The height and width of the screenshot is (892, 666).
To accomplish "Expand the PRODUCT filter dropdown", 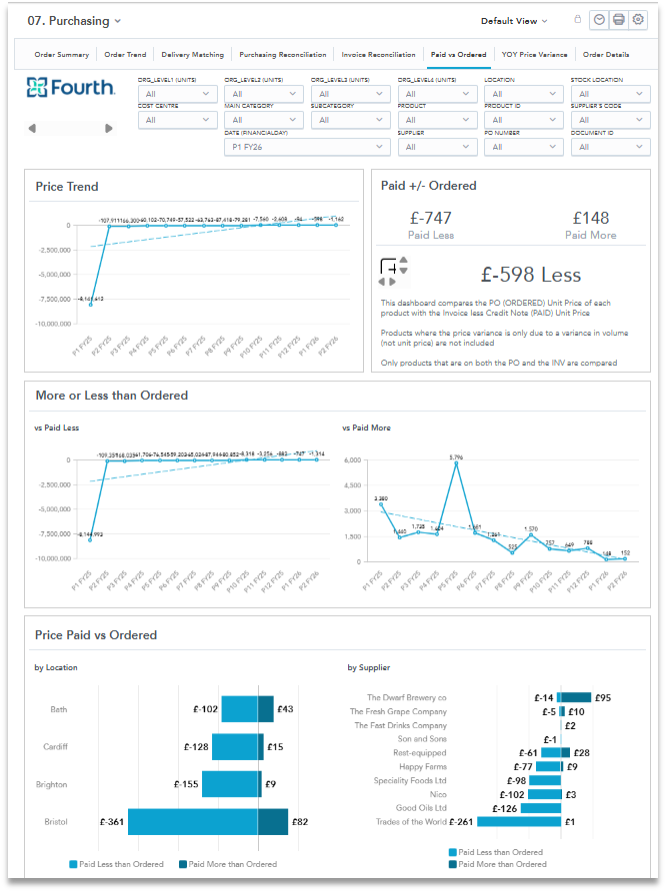I will 437,120.
